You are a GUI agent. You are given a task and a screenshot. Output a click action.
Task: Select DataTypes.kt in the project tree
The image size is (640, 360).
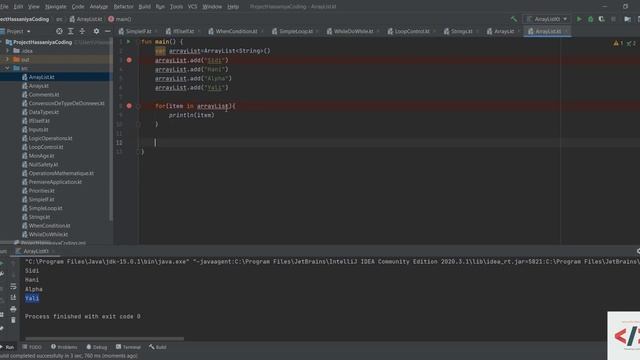[44, 112]
